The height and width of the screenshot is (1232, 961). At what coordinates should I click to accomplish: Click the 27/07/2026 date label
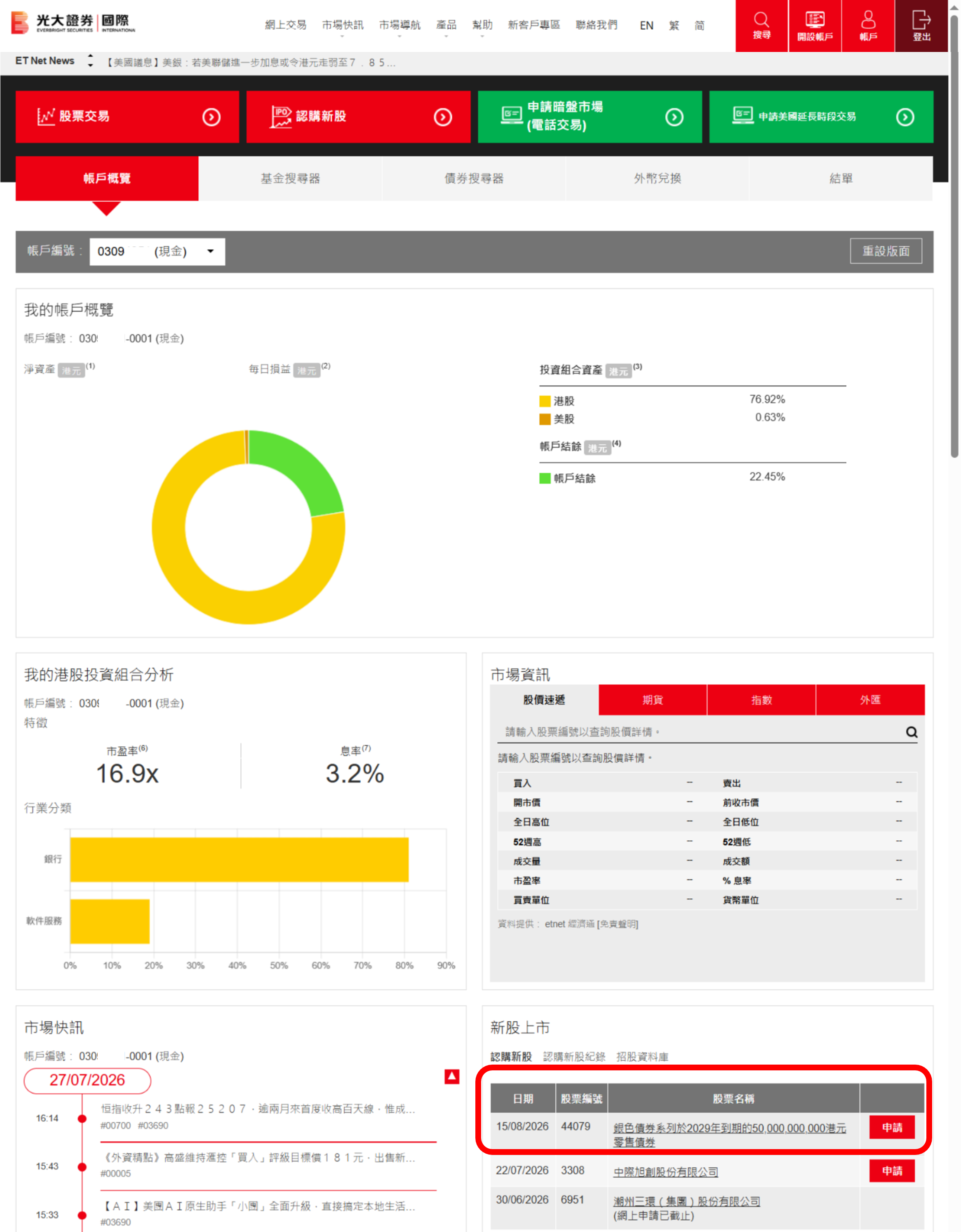coord(87,1080)
